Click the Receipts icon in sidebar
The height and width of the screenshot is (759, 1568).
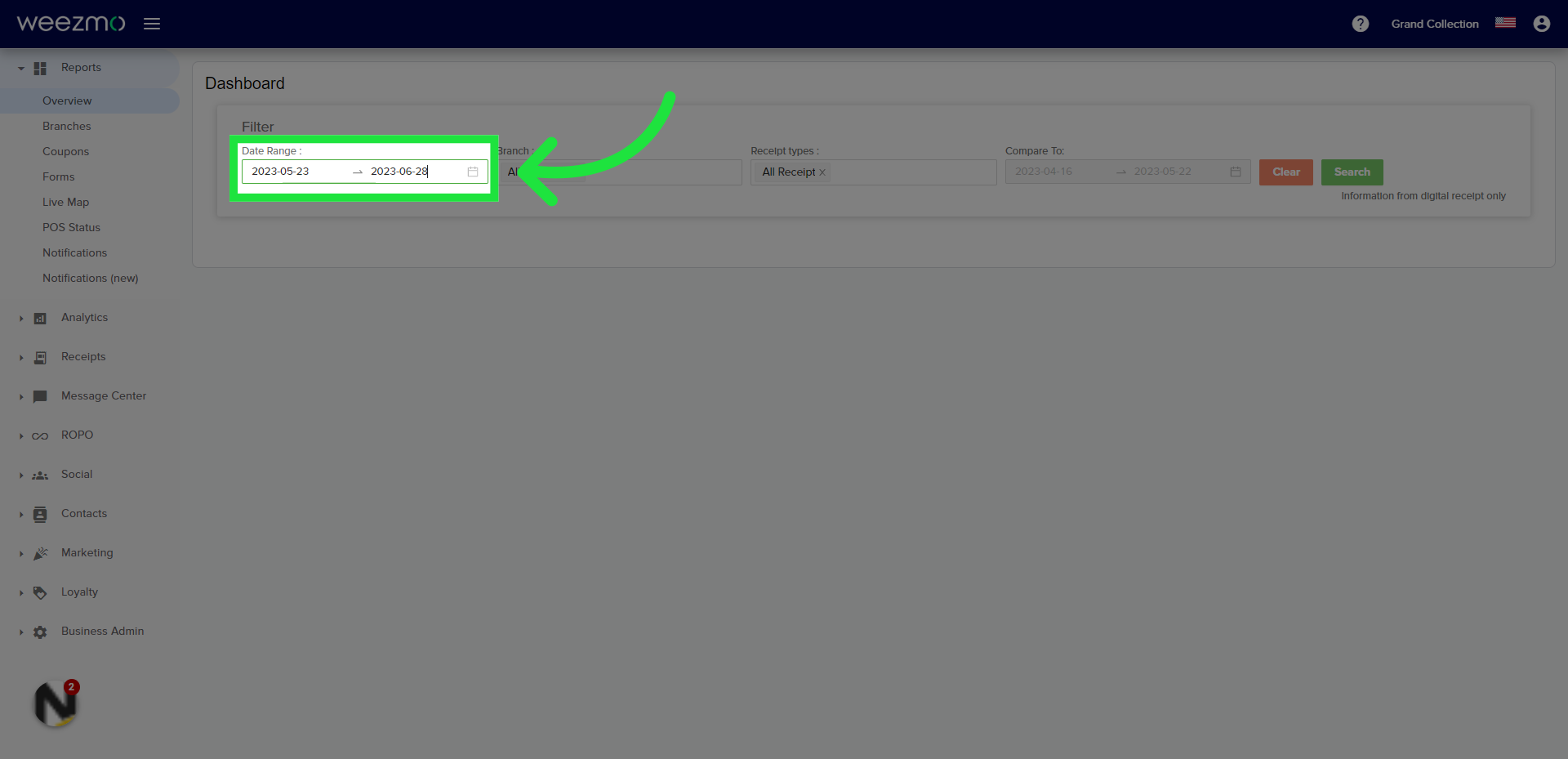[40, 358]
